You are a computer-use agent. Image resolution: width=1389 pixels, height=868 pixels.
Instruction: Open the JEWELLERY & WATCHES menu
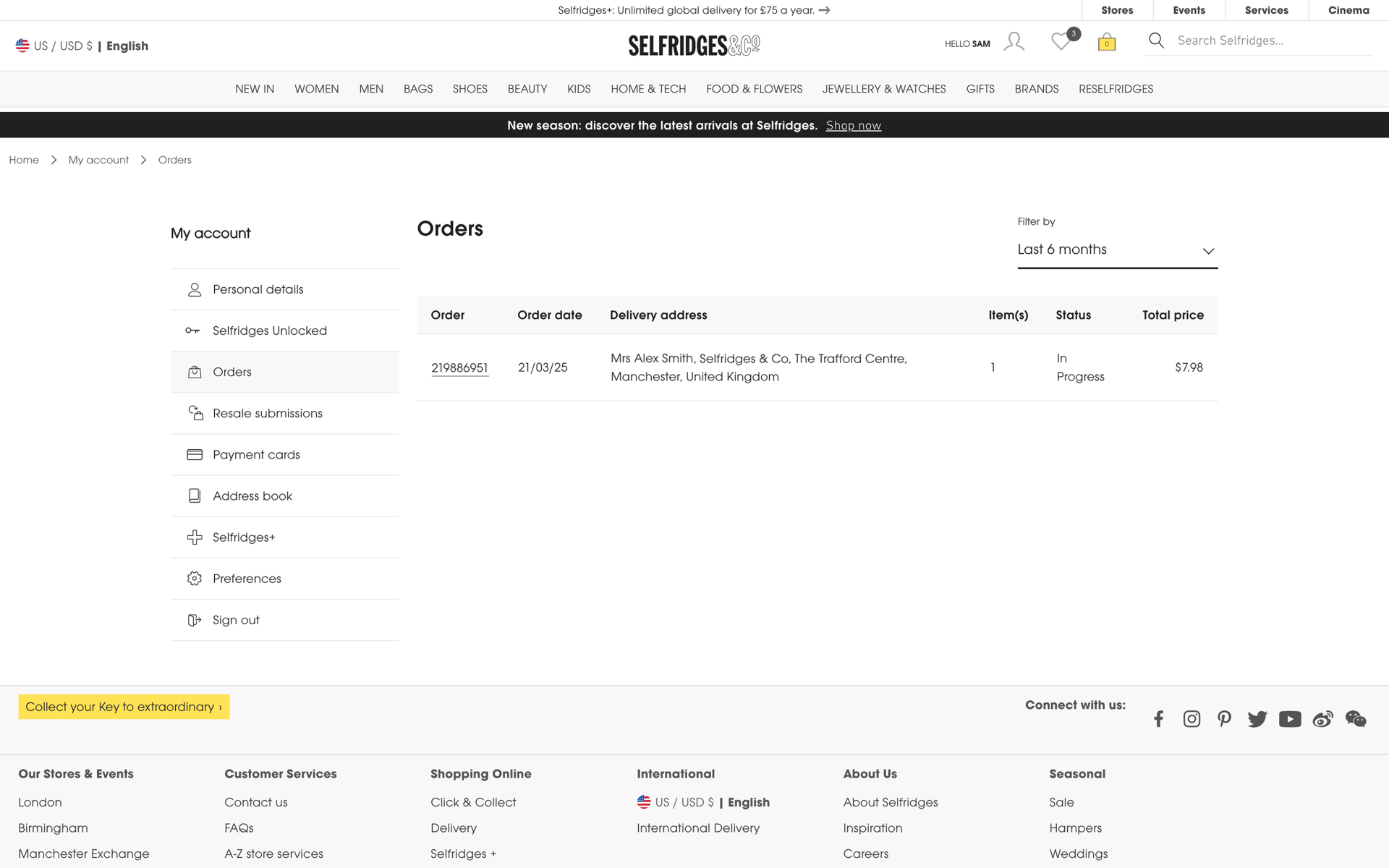click(x=884, y=89)
